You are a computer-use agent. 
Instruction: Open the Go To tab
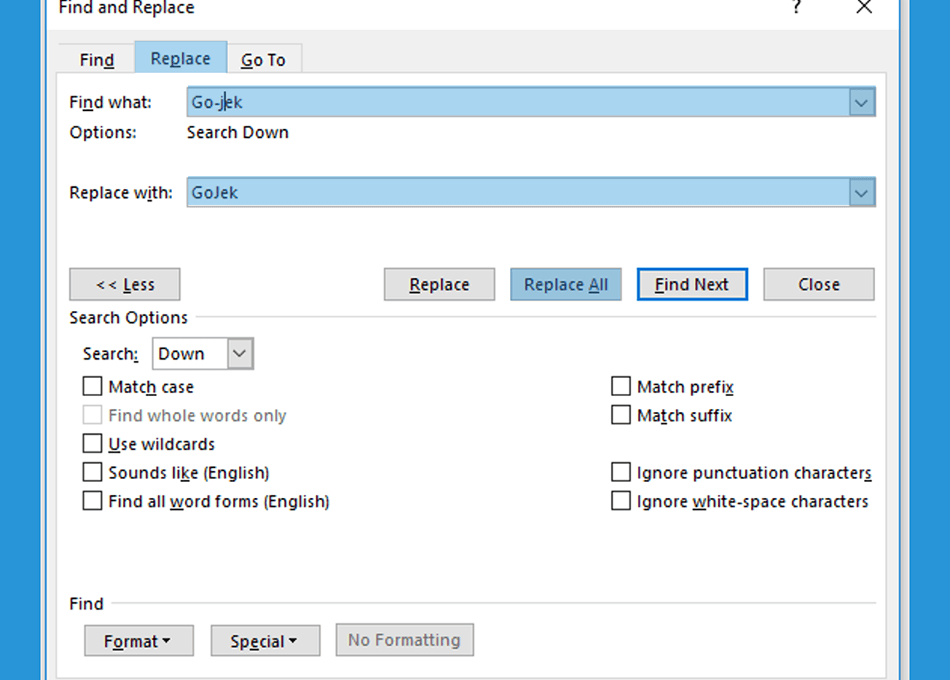tap(264, 59)
